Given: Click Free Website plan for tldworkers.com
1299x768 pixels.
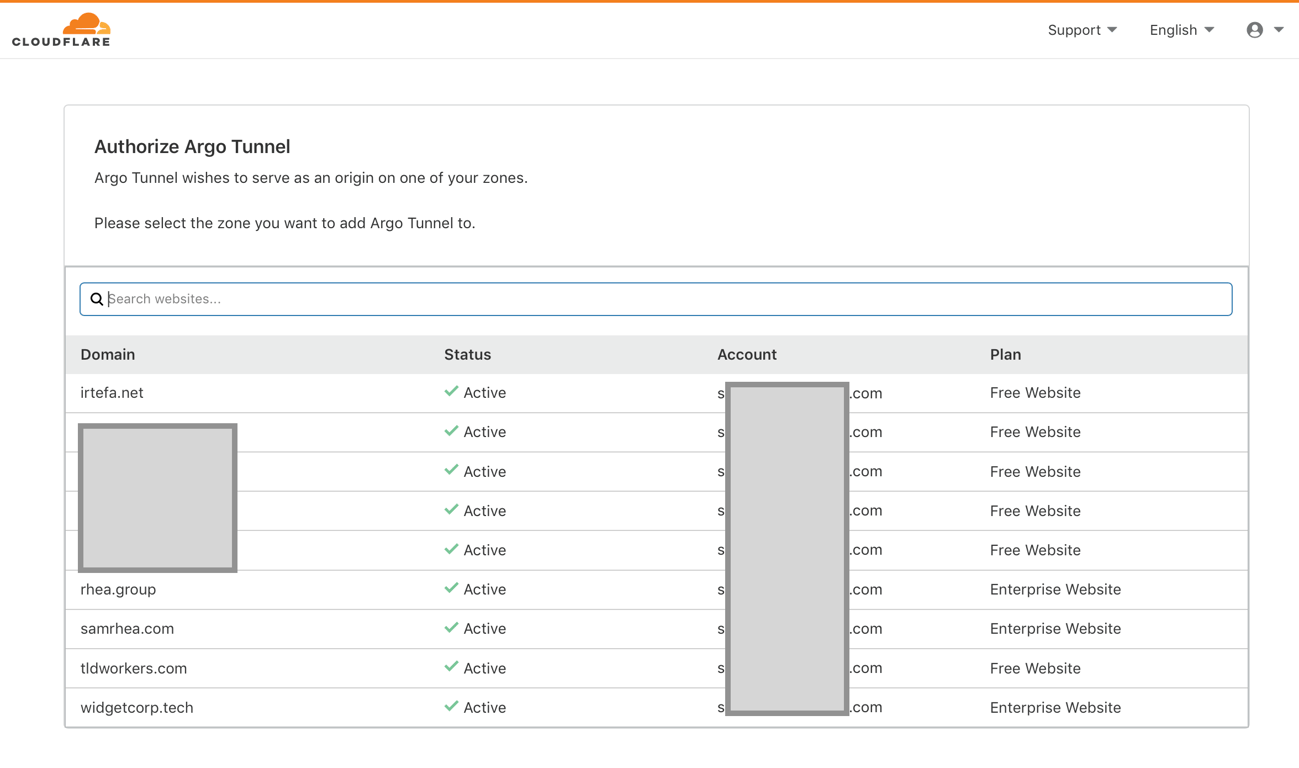Looking at the screenshot, I should tap(1035, 668).
